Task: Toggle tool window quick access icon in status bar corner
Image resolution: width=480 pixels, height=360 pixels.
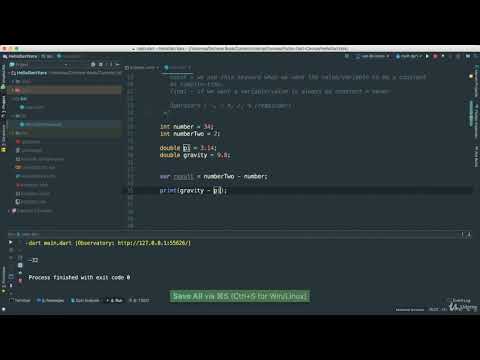Action: (4, 309)
